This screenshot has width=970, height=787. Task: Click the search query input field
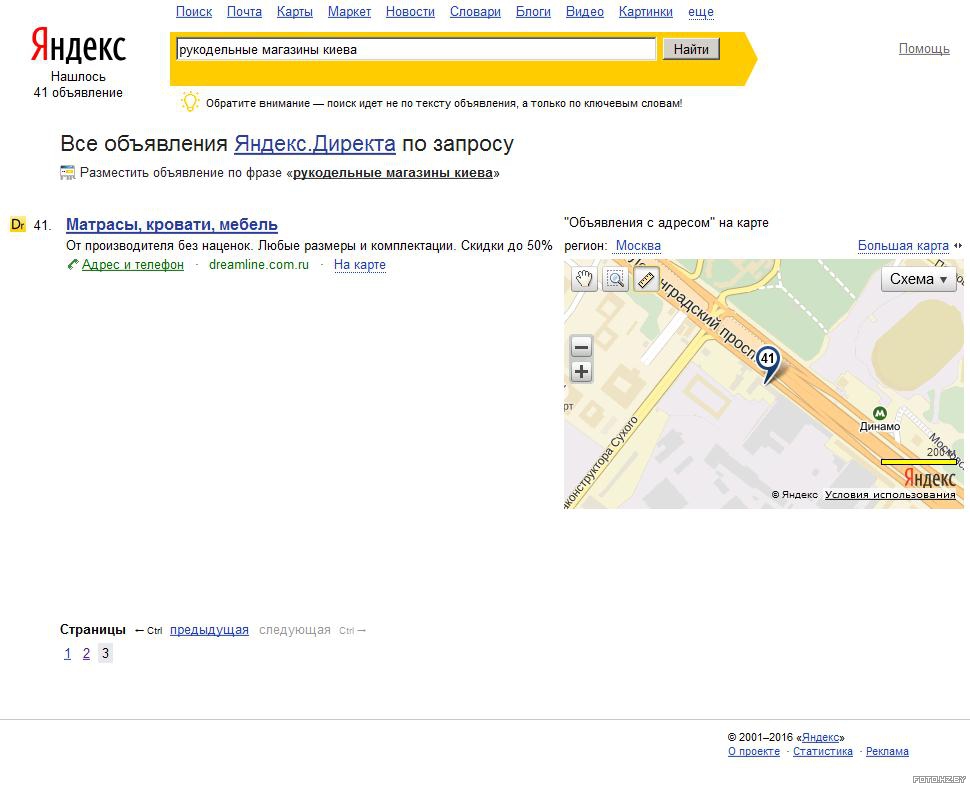(416, 49)
